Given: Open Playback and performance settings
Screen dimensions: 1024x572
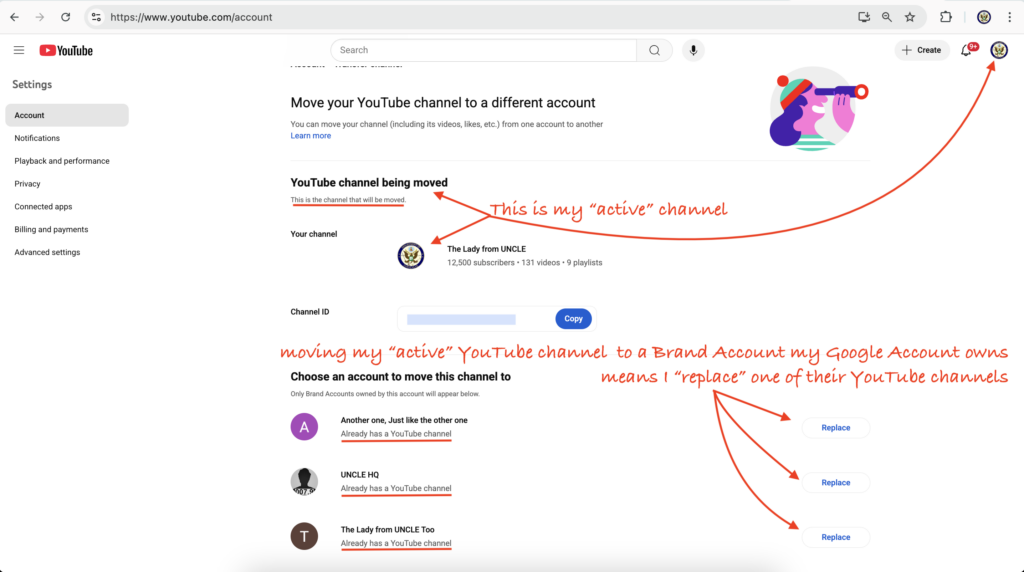Looking at the screenshot, I should pos(62,161).
